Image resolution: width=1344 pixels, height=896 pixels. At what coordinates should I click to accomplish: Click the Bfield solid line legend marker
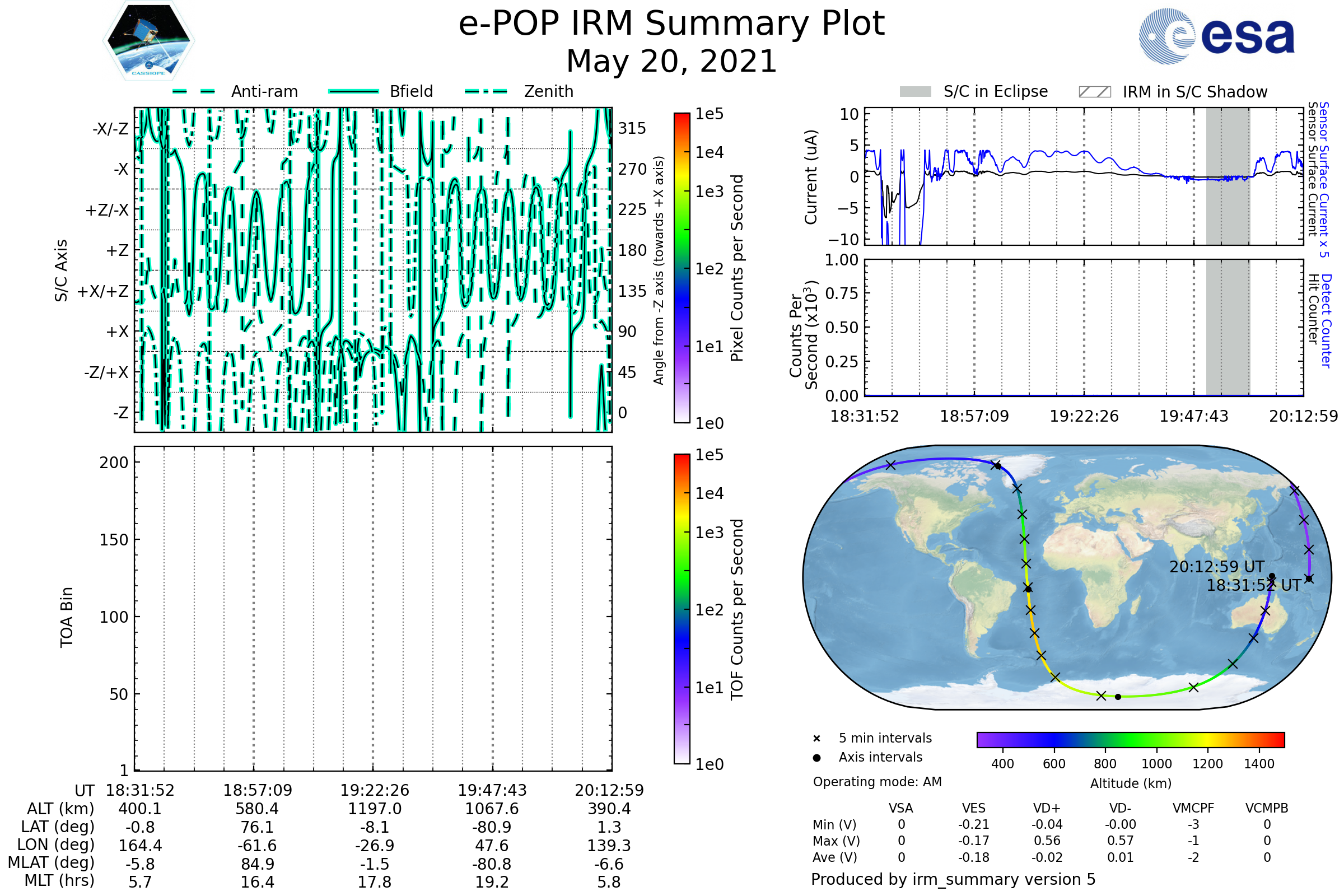pyautogui.click(x=353, y=91)
